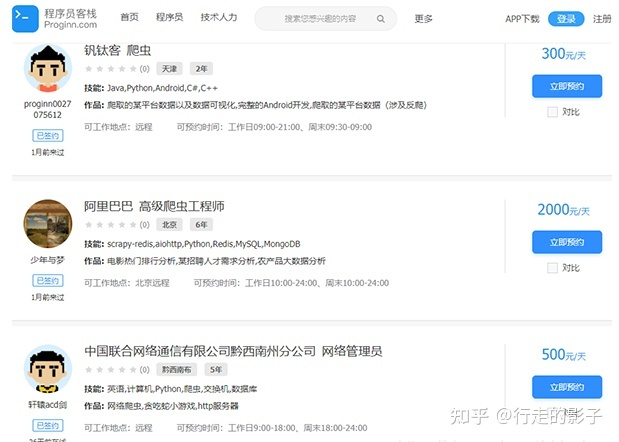Go to 首页 nav item
The width and height of the screenshot is (619, 442).
click(129, 17)
